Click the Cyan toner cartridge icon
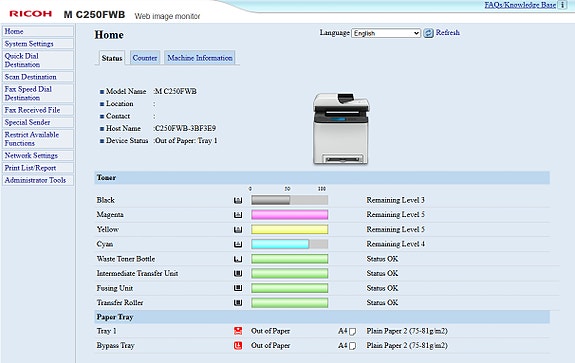Image resolution: width=575 pixels, height=363 pixels. [238, 244]
